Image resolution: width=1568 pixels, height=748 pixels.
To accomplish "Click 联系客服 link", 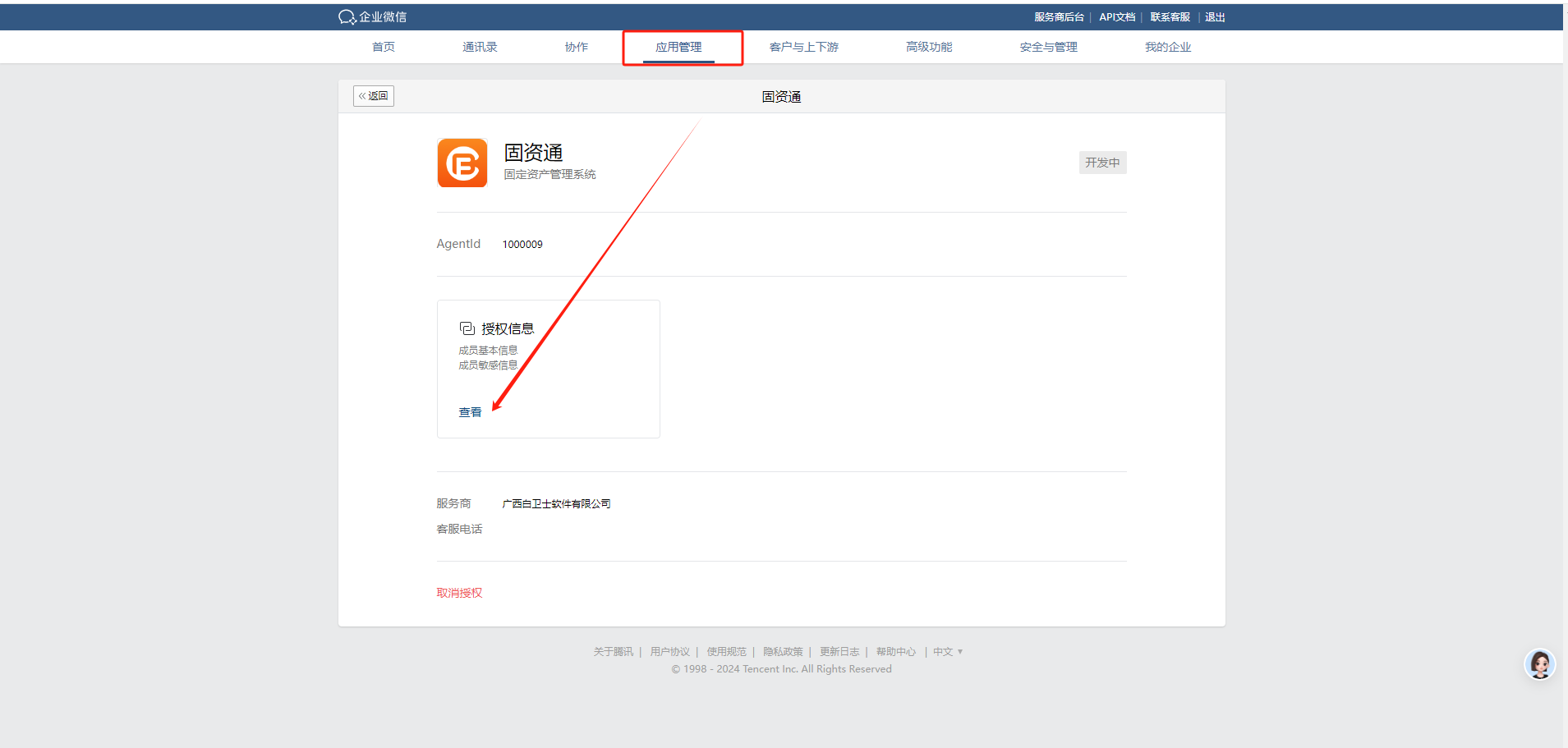I will point(1170,17).
